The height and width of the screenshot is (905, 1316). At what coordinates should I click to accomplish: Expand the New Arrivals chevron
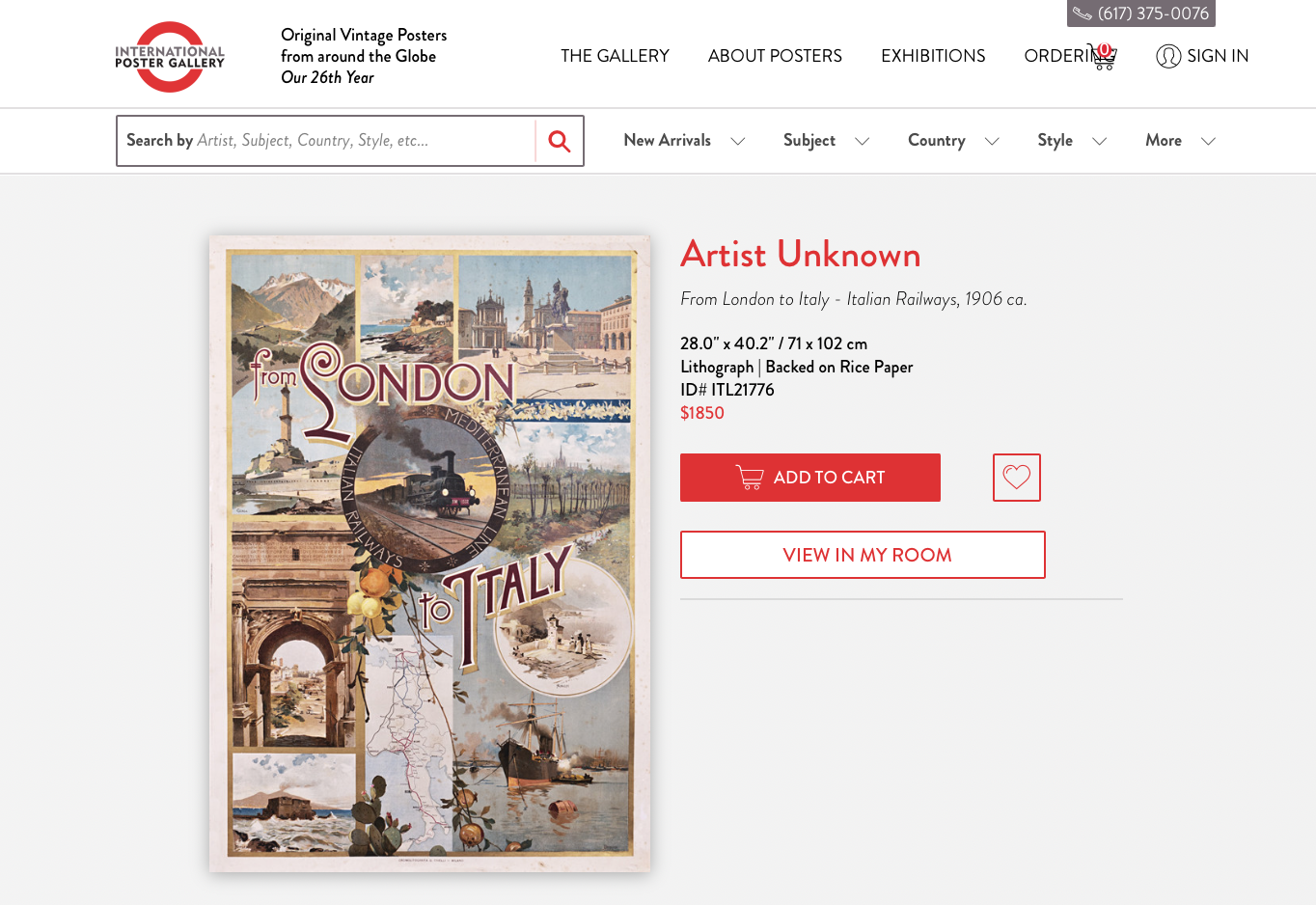point(738,141)
